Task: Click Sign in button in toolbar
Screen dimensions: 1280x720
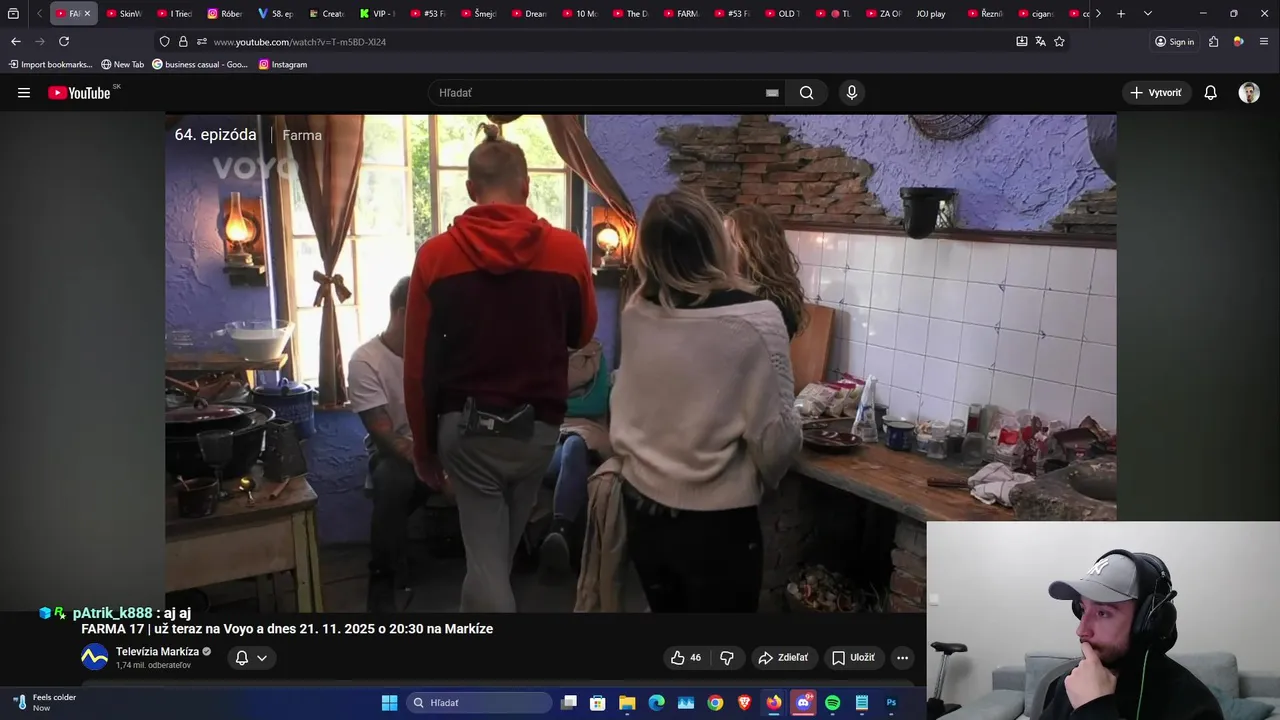Action: click(1174, 41)
